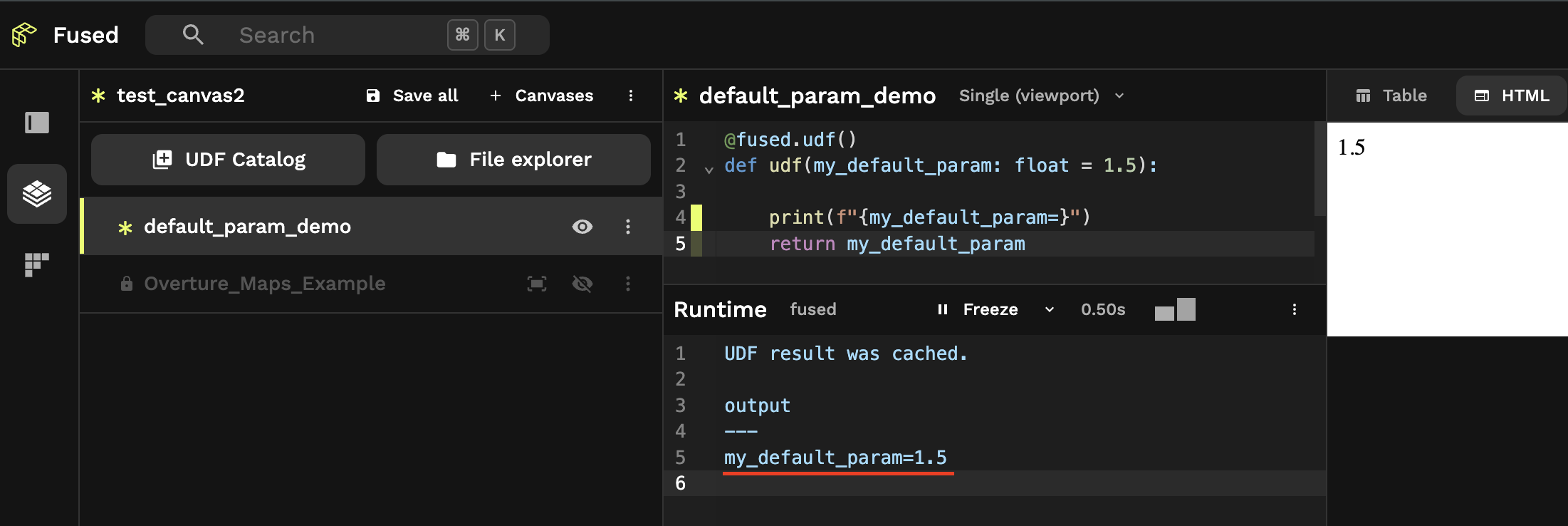
Task: Collapse the def udf code fold arrow
Action: 709,169
